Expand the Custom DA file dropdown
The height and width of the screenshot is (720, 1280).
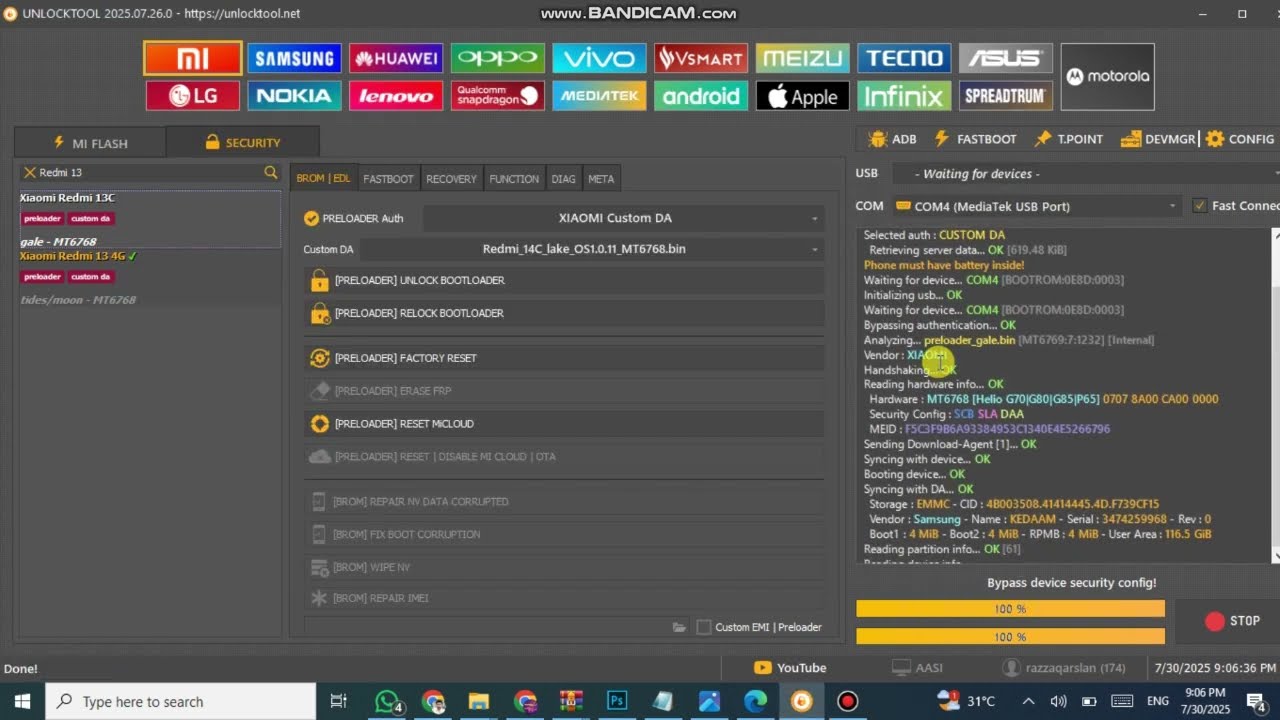point(592,249)
